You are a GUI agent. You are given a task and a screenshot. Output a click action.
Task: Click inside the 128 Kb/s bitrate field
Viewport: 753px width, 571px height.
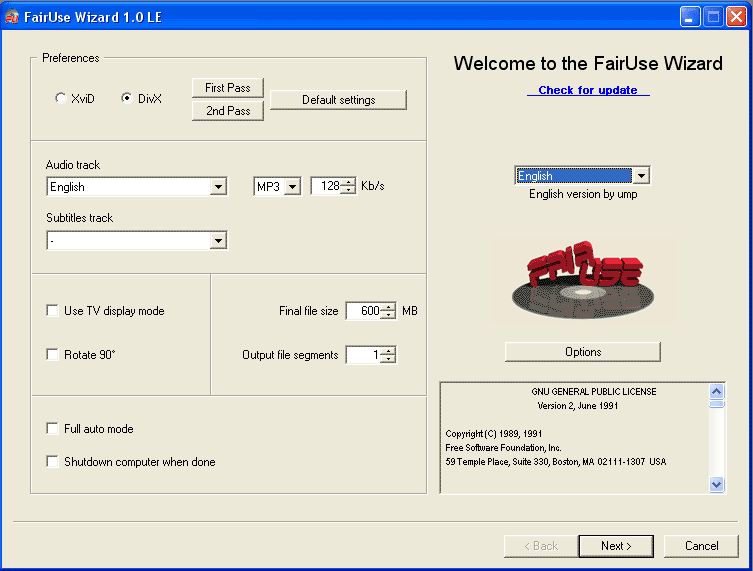tap(327, 186)
